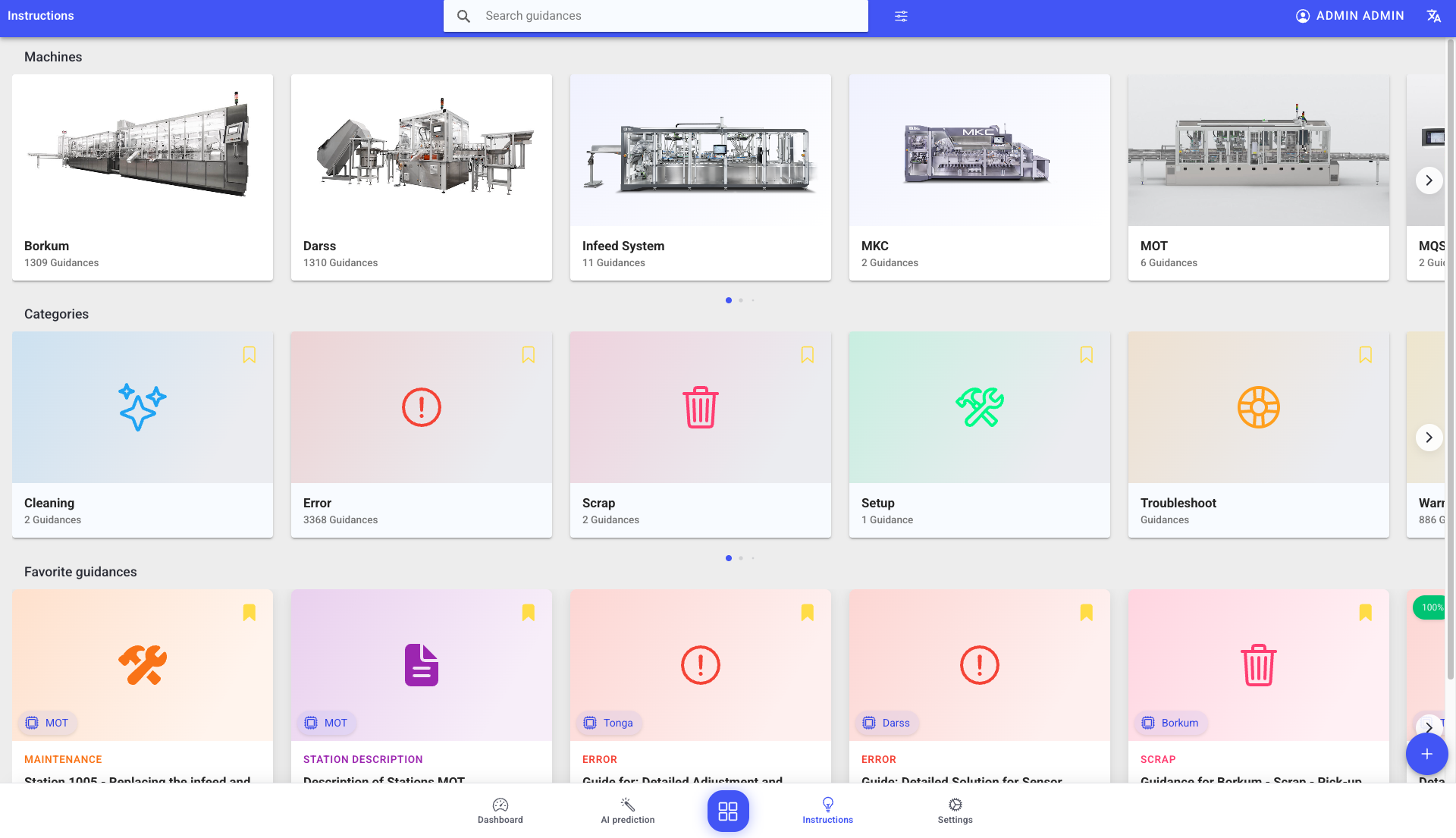Open the Infeed System machine card
Image resolution: width=1456 pixels, height=838 pixels.
(x=701, y=177)
